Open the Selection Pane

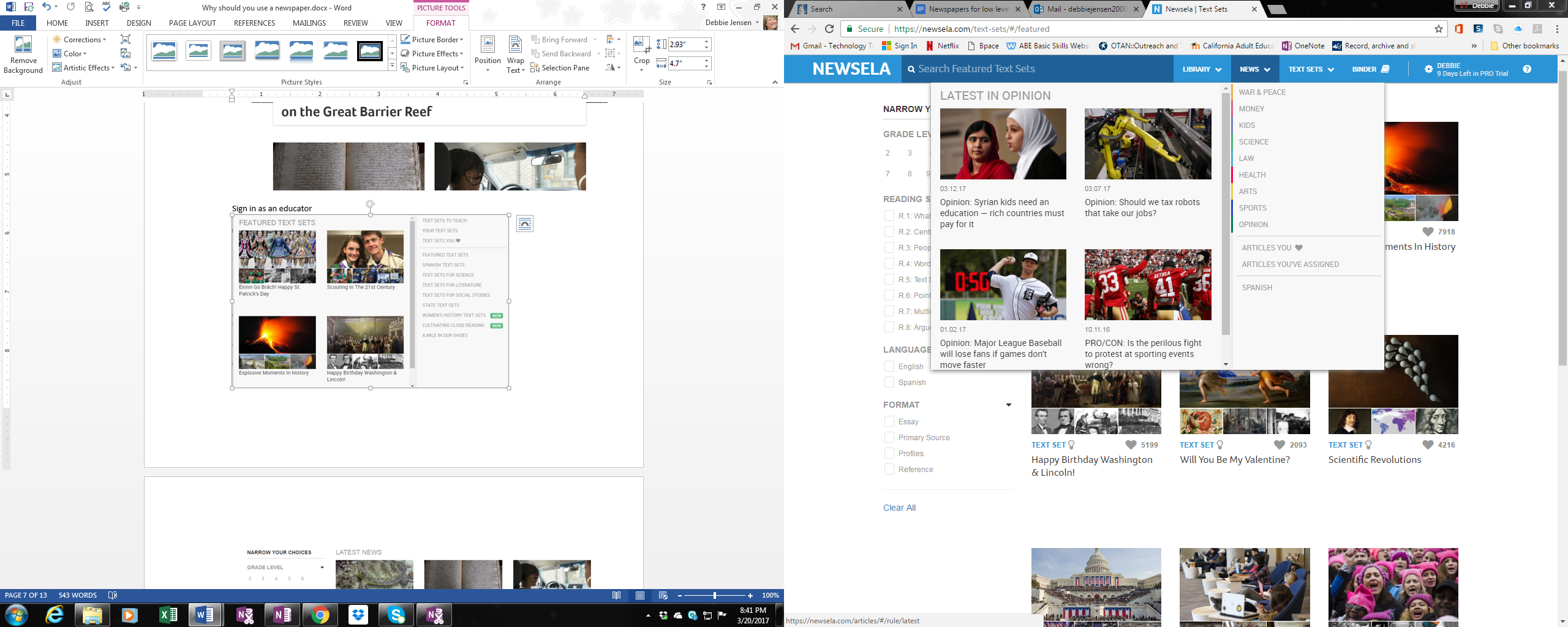point(560,67)
